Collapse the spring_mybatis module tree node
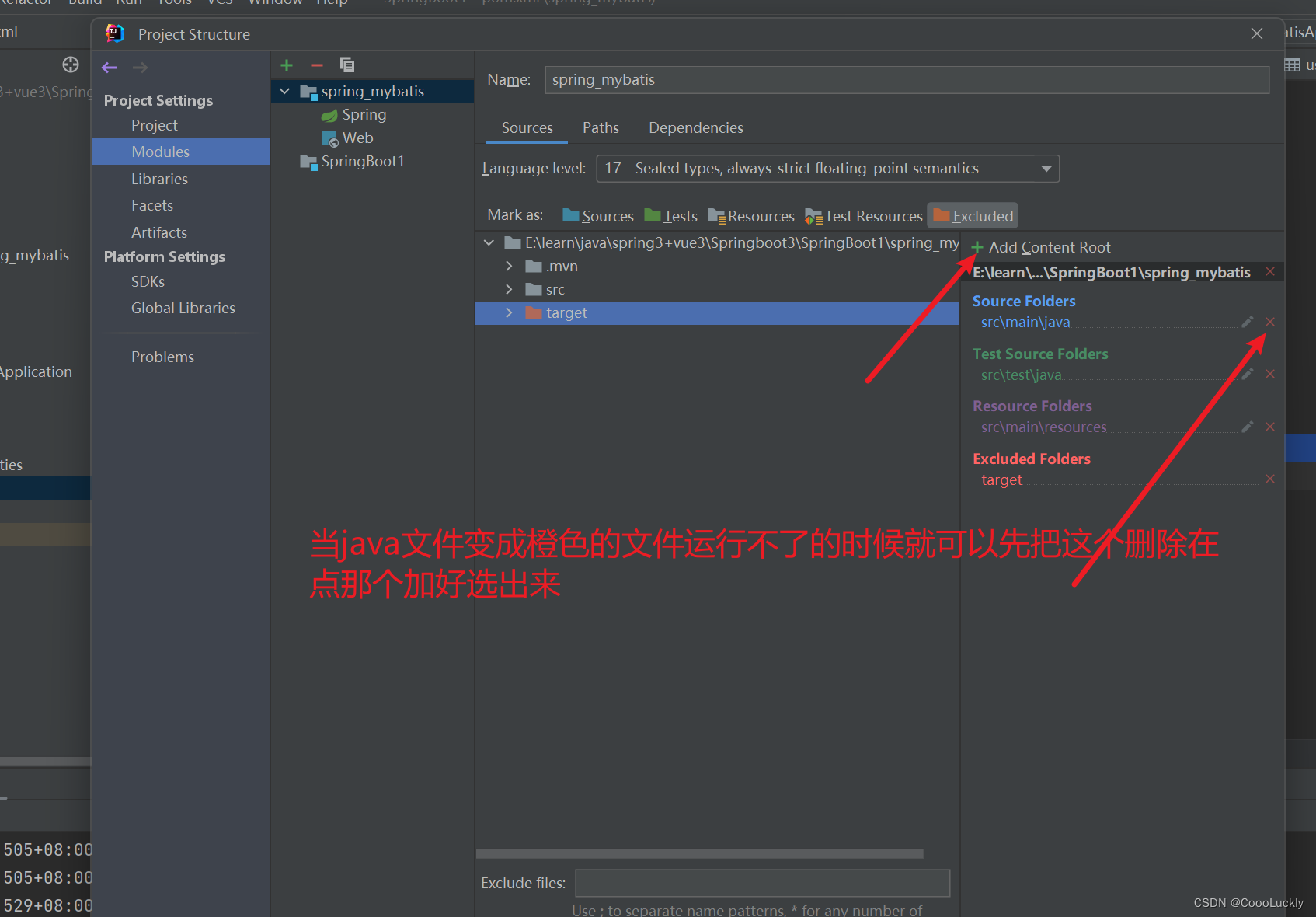1316x917 pixels. point(285,92)
